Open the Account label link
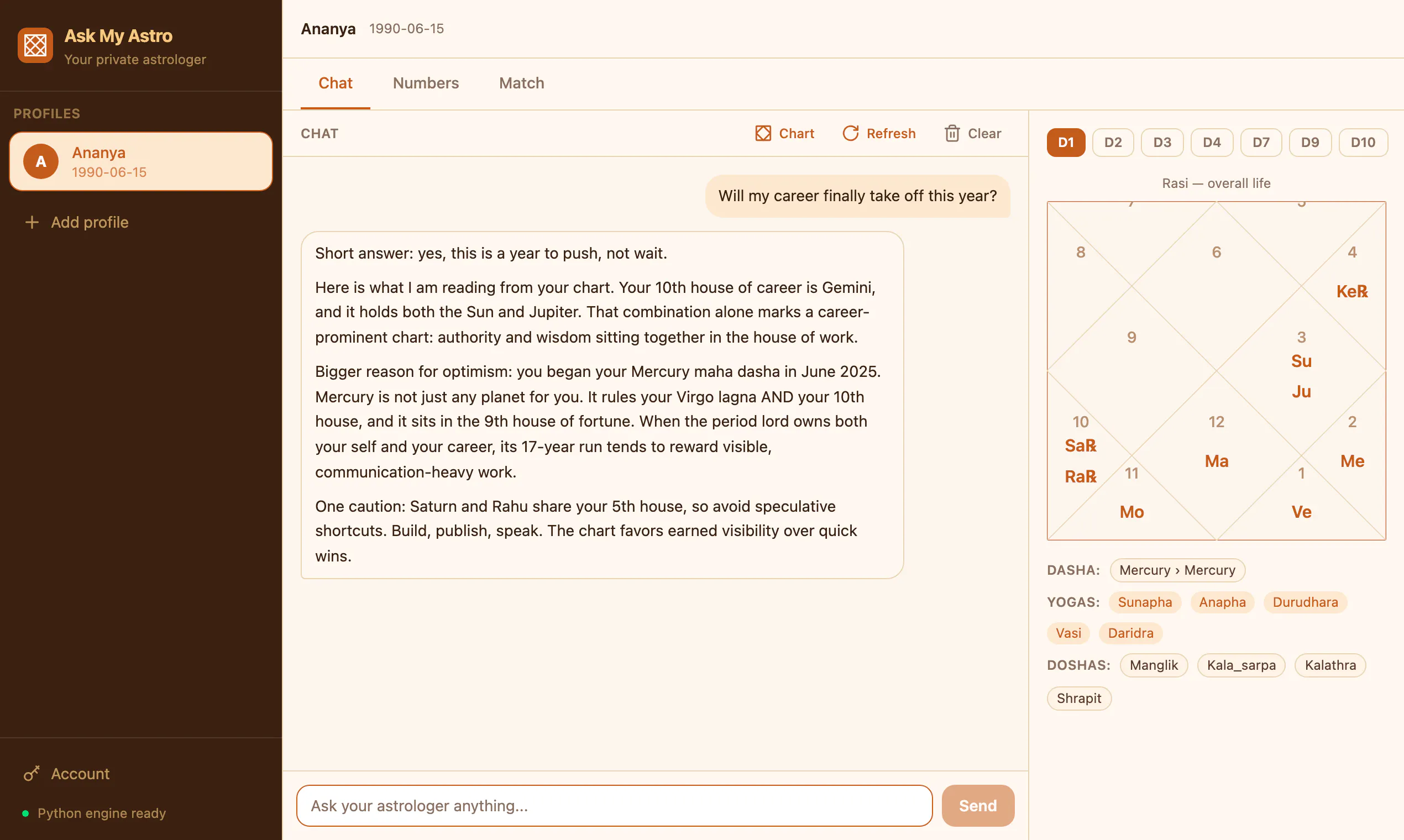 point(80,774)
